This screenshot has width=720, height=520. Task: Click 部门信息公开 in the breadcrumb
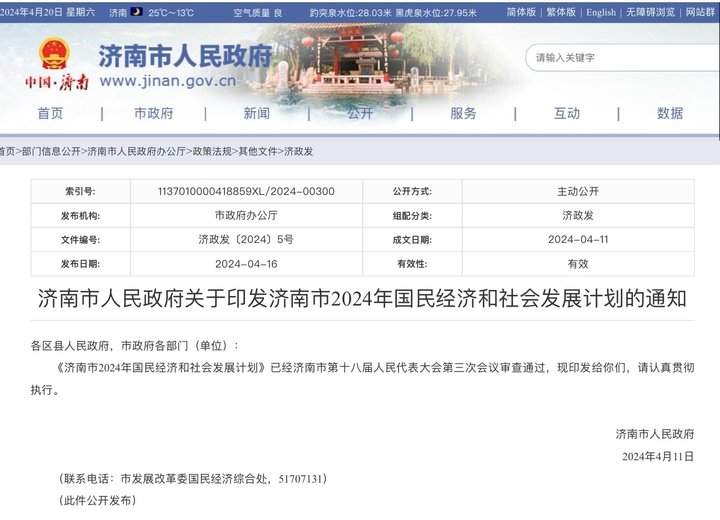click(x=51, y=152)
